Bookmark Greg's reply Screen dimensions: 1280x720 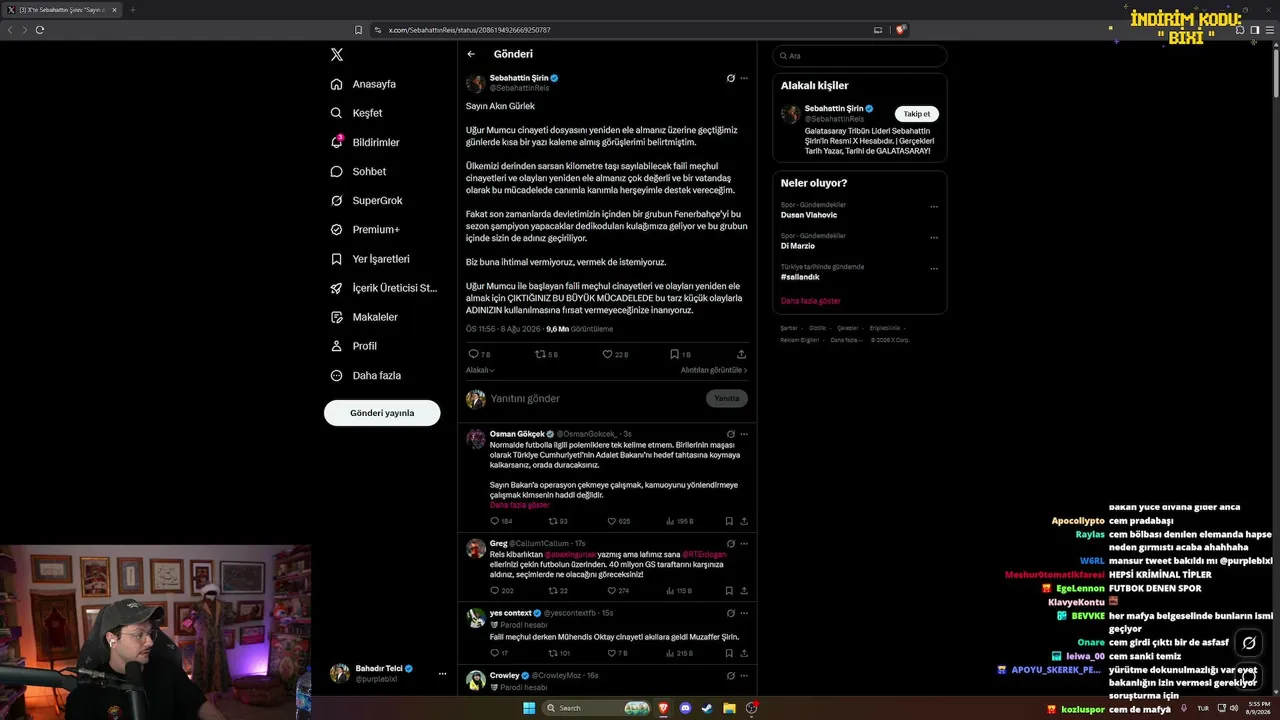(x=729, y=591)
